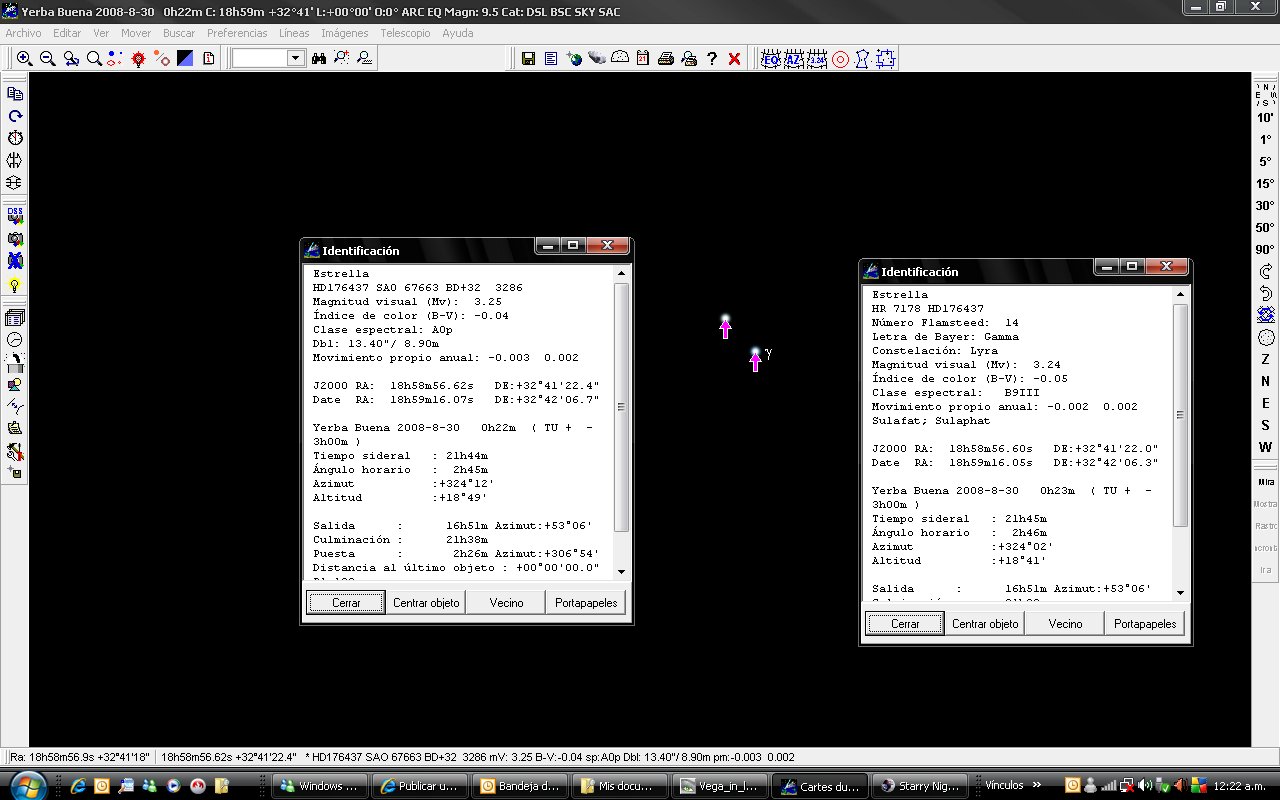
Task: Click the crossed tools settings icon
Action: (x=15, y=451)
